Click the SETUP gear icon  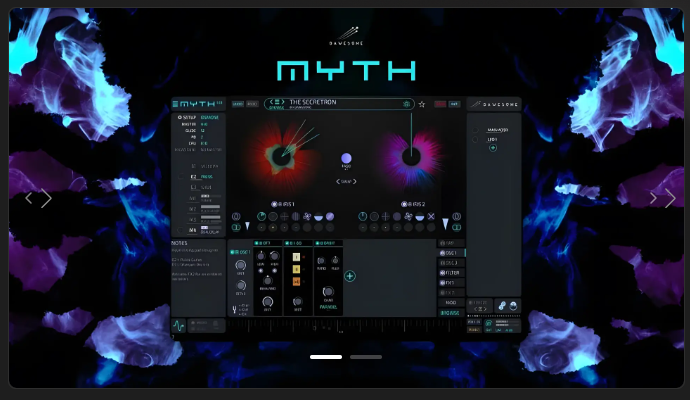[x=180, y=117]
